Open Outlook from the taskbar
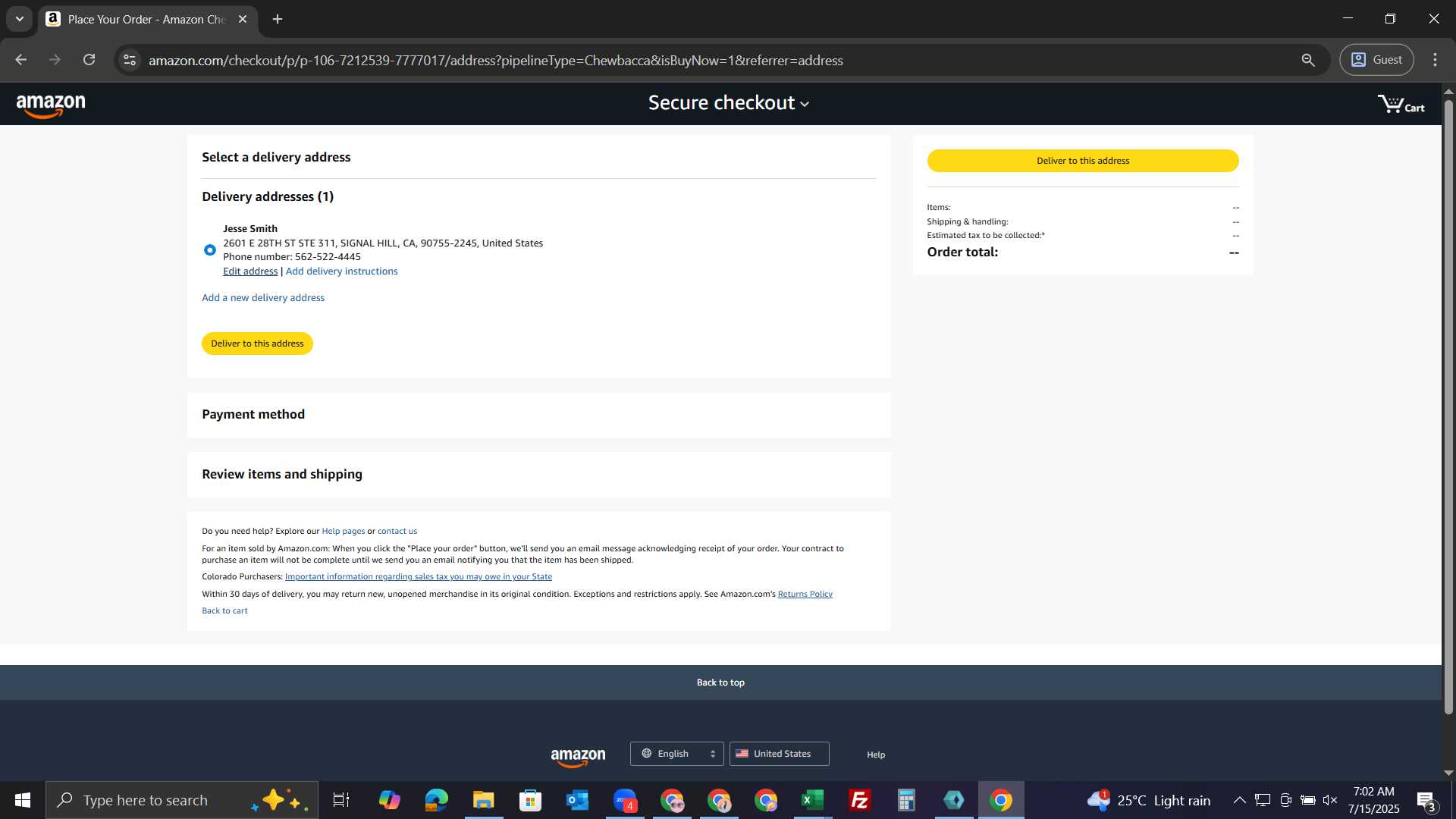The width and height of the screenshot is (1456, 819). point(578,800)
